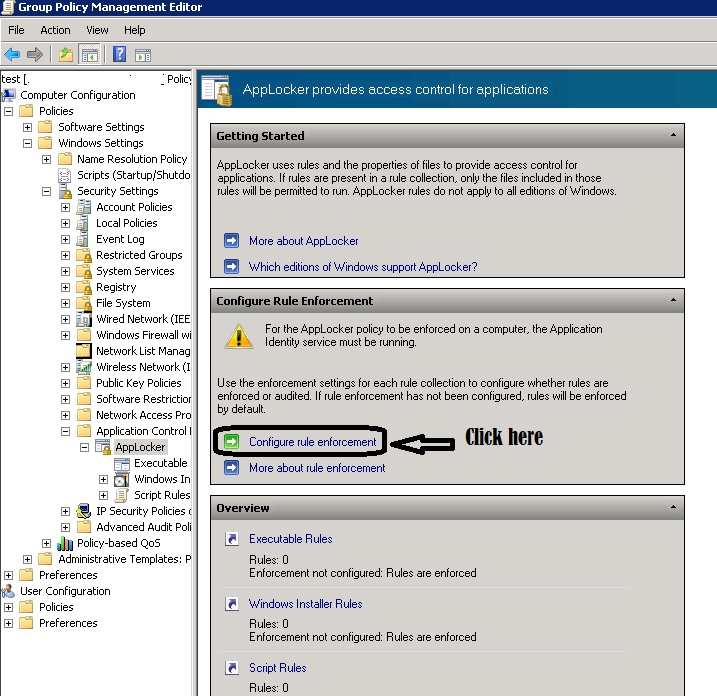
Task: Click the Event Log icon
Action: tap(84, 239)
